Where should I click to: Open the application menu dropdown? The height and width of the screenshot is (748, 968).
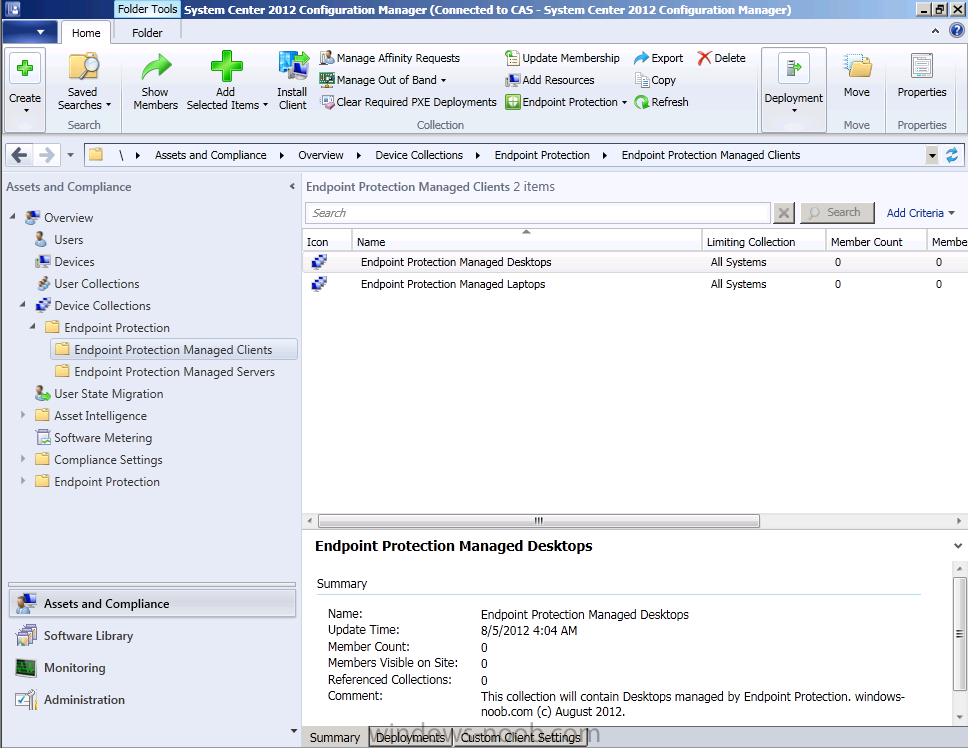[30, 32]
